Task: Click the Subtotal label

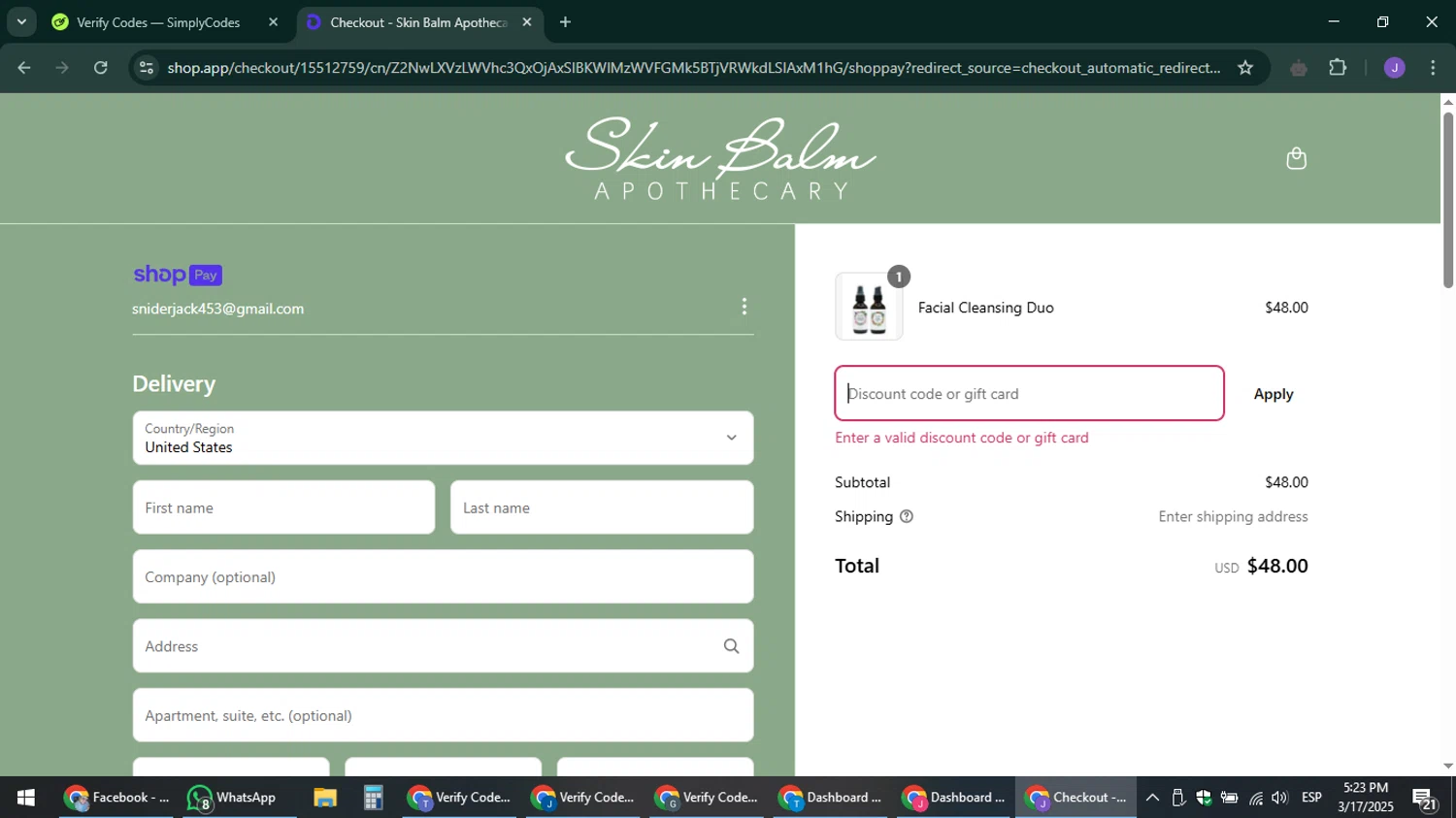Action: (862, 482)
